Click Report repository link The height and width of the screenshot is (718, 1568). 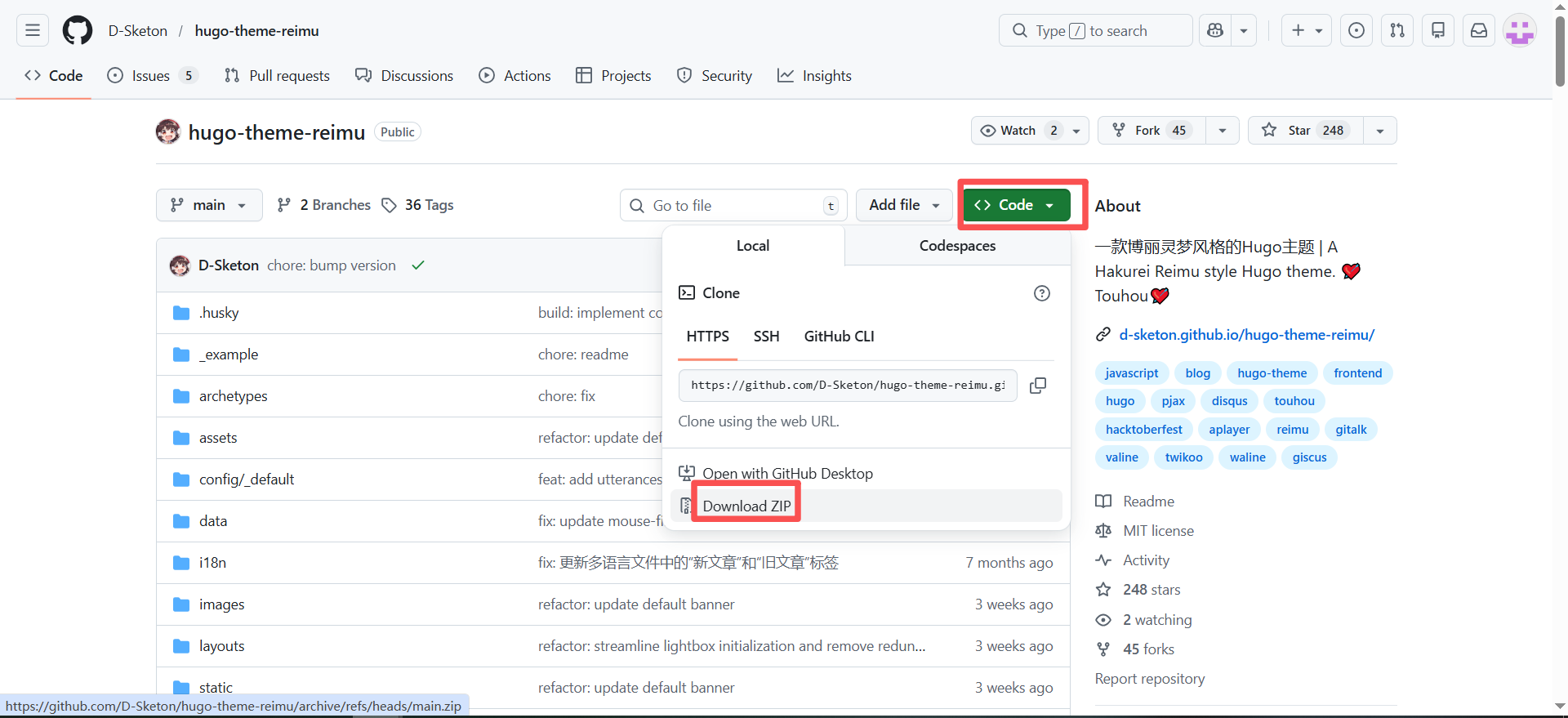1150,679
